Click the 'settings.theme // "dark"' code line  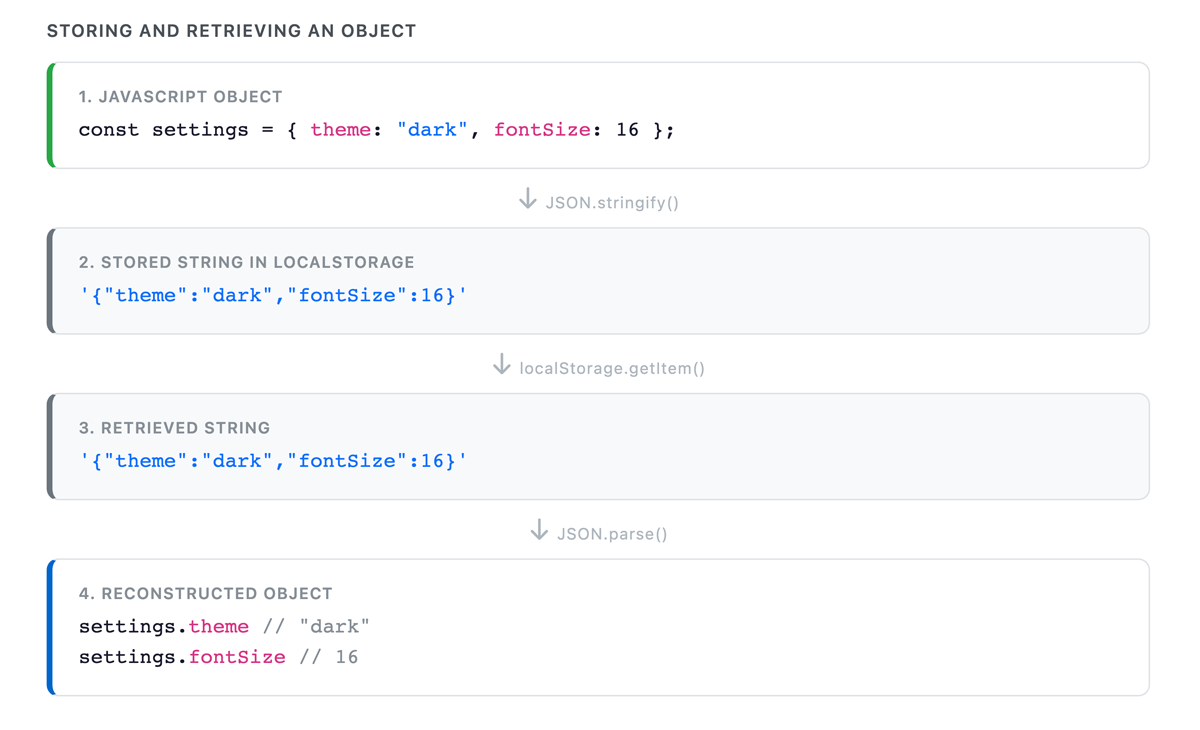point(225,627)
